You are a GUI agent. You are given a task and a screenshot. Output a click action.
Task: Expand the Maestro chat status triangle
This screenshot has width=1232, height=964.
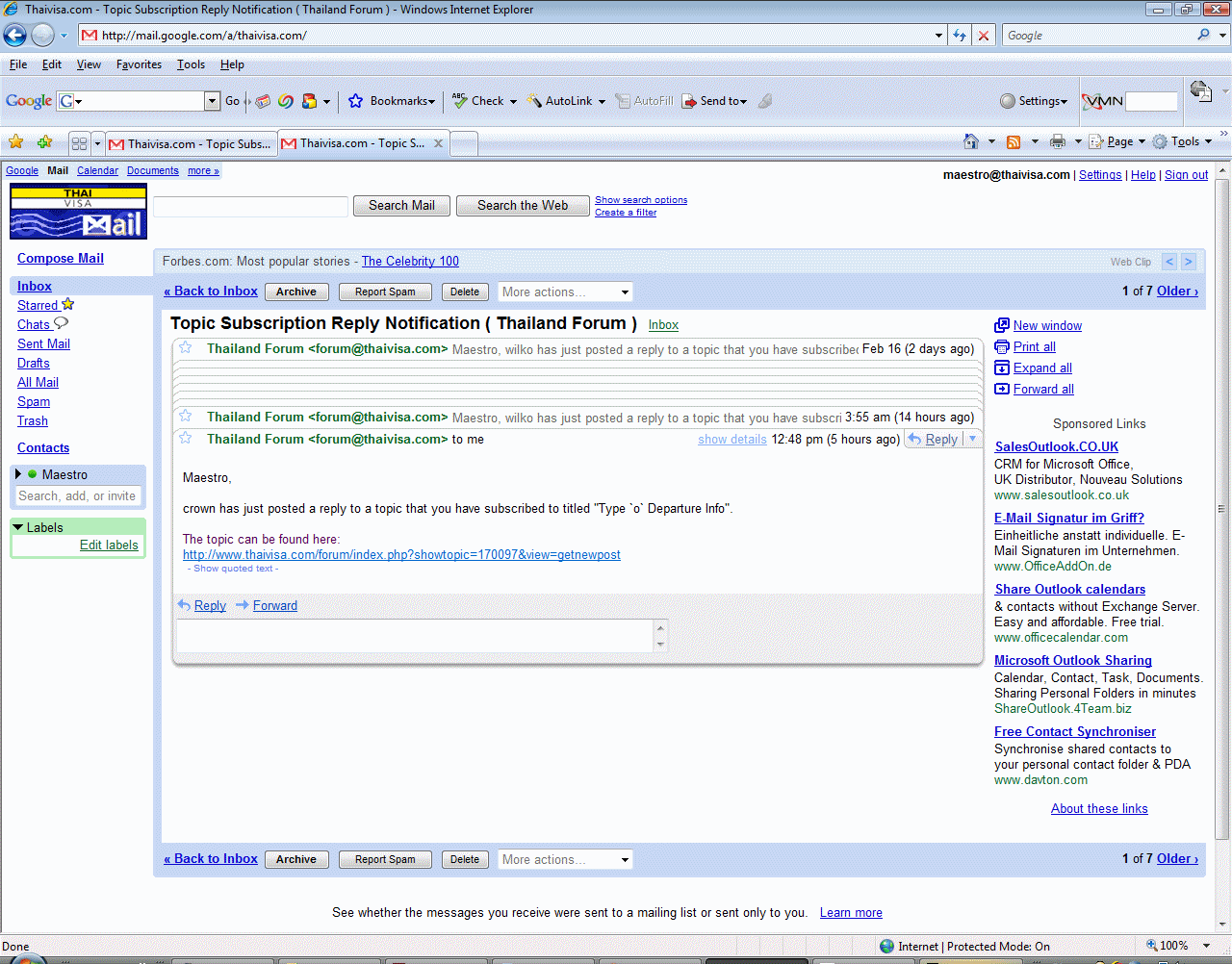click(17, 474)
